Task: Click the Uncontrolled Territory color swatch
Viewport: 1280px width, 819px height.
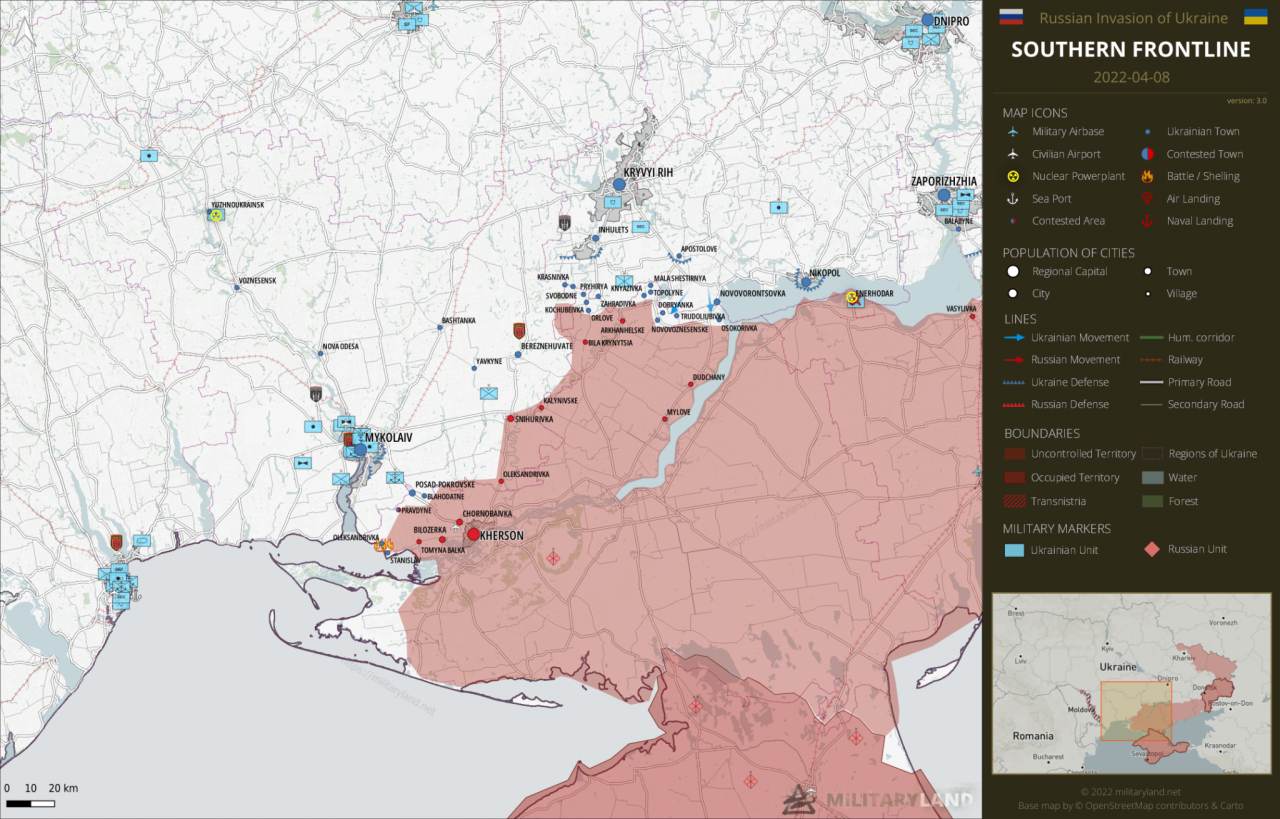Action: tap(1014, 454)
